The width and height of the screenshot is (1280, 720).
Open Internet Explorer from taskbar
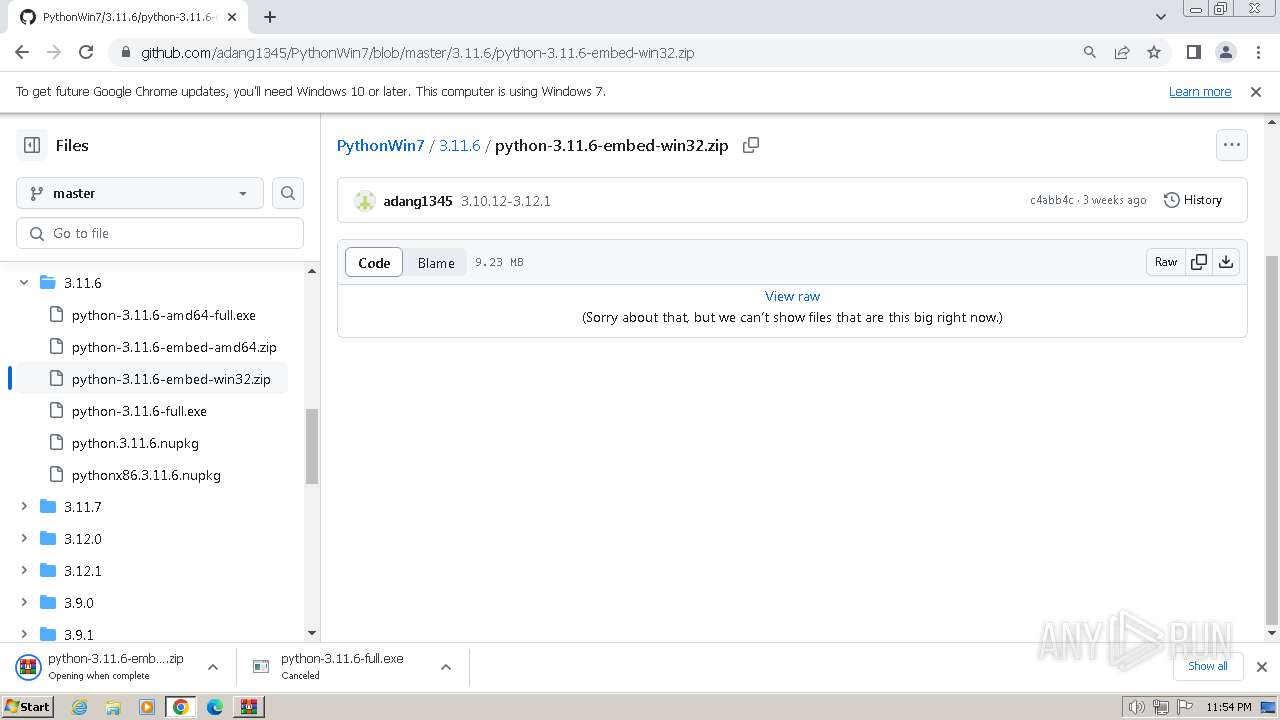point(80,707)
